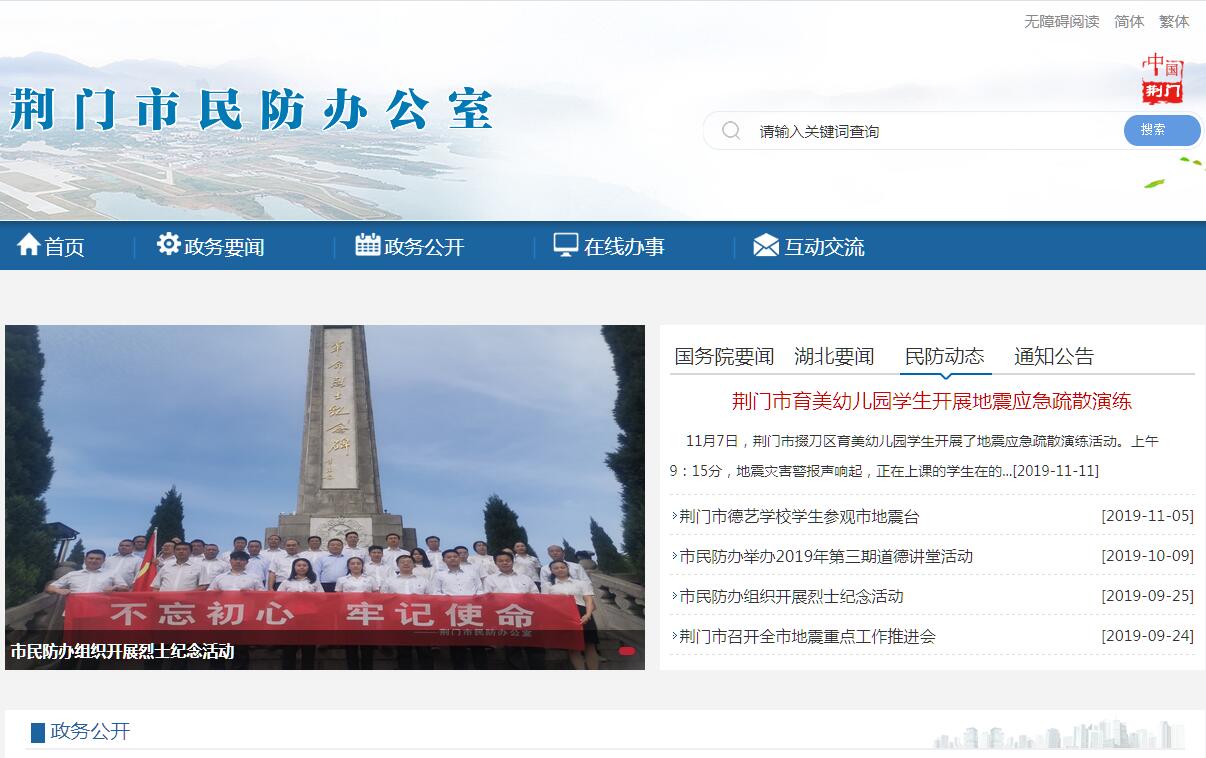Switch to 繁体 traditional Chinese
Screen dimensions: 1206x758
coord(1174,21)
